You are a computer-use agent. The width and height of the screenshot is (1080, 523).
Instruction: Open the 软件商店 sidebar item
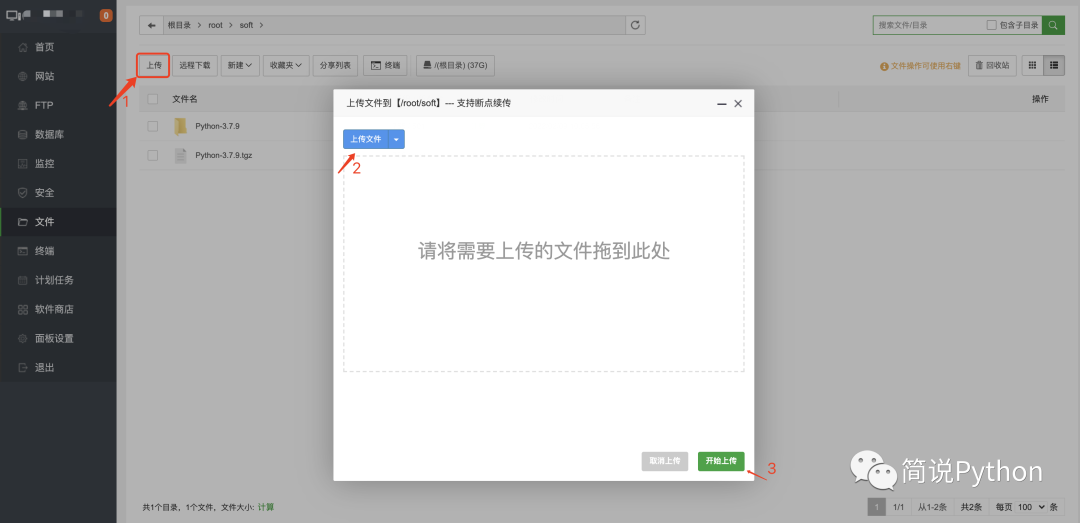tap(58, 309)
